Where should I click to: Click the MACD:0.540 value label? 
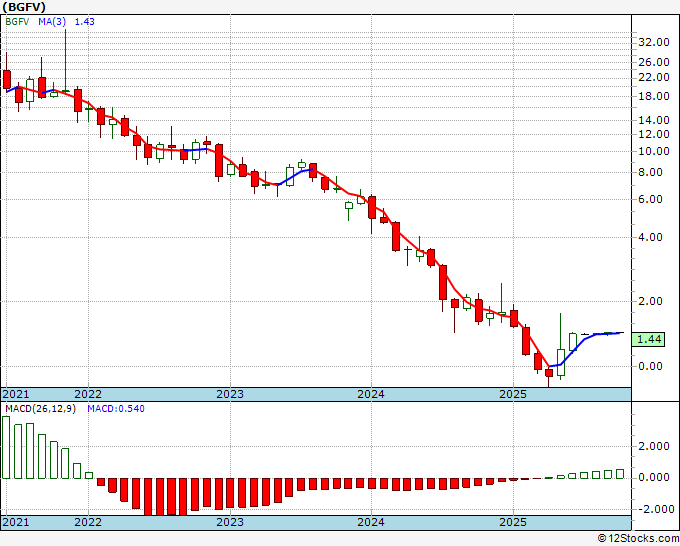tap(116, 409)
